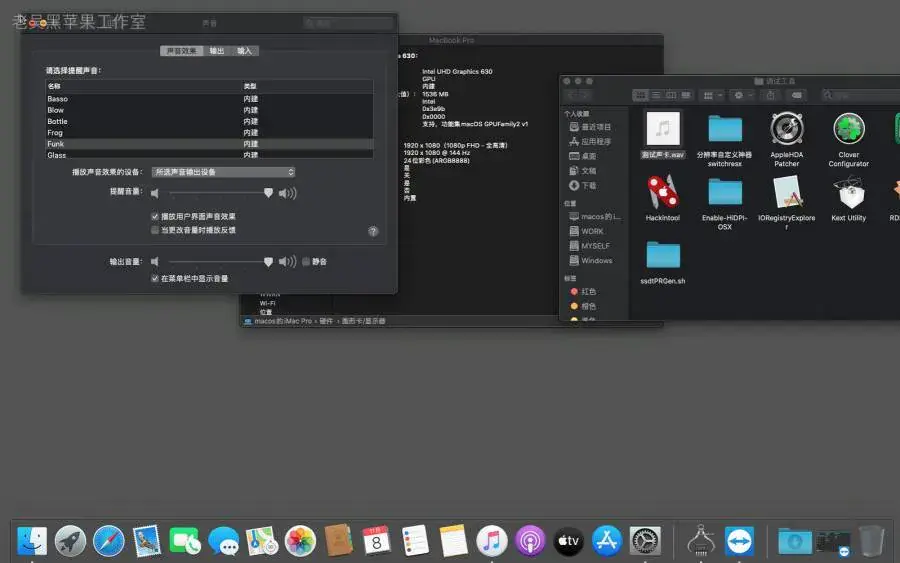The height and width of the screenshot is (563, 900).
Task: Open Kext Utility app in Finder
Action: point(848,192)
